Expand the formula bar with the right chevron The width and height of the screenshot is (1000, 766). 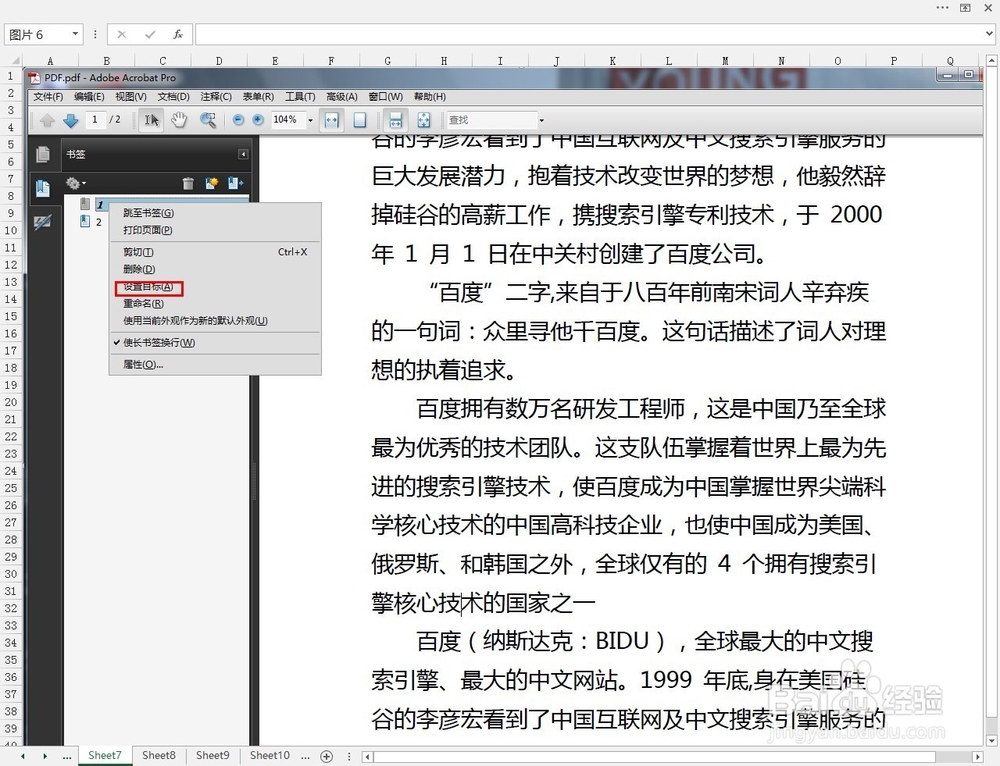tap(989, 34)
